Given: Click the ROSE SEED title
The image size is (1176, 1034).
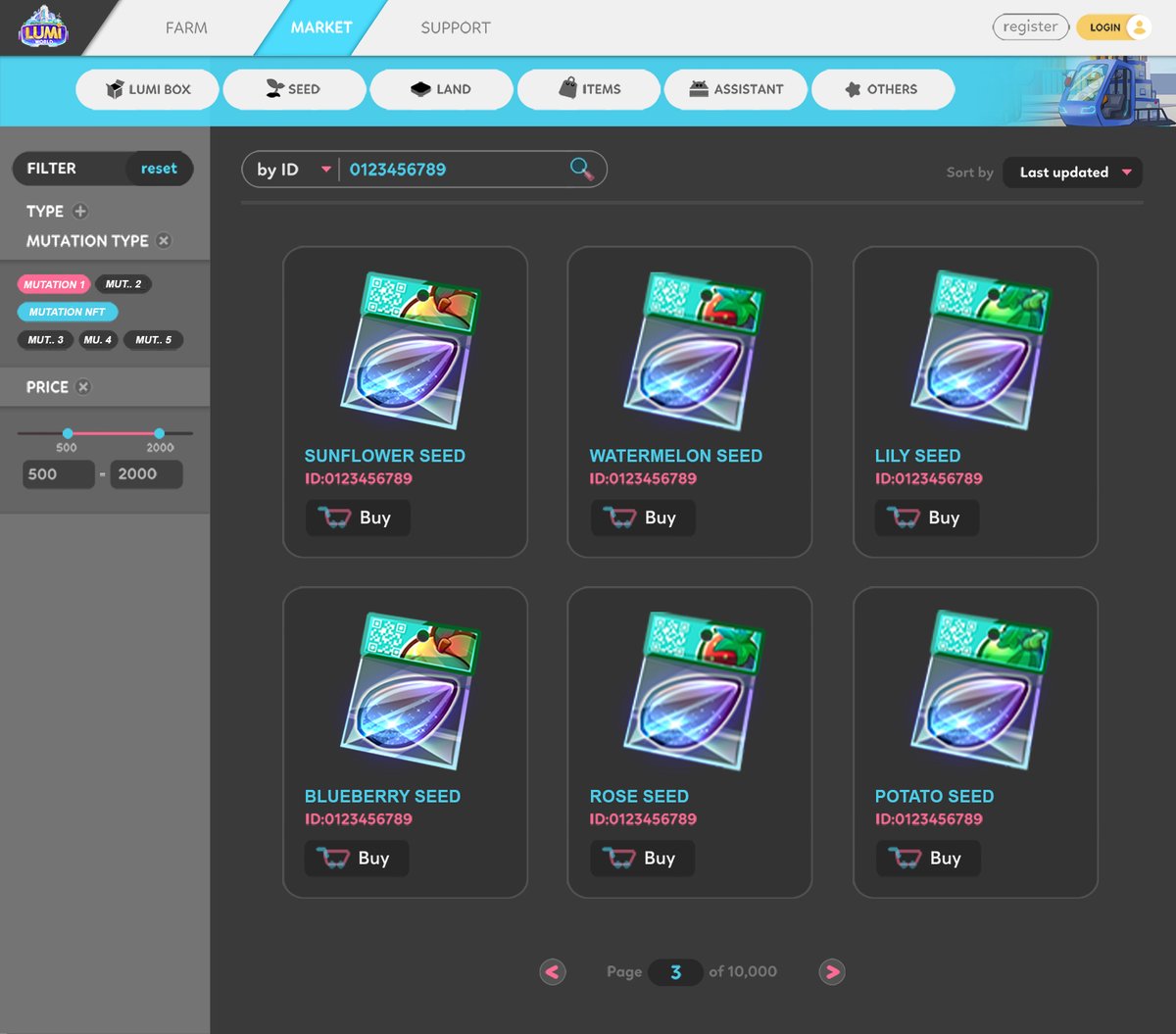Looking at the screenshot, I should [640, 797].
